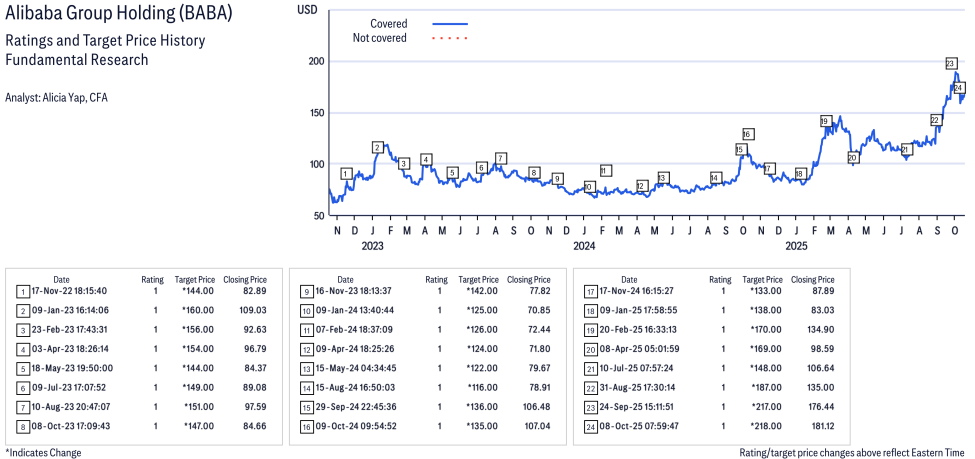Click chart marker 11 in early 2024
The width and height of the screenshot is (975, 459).
605,171
